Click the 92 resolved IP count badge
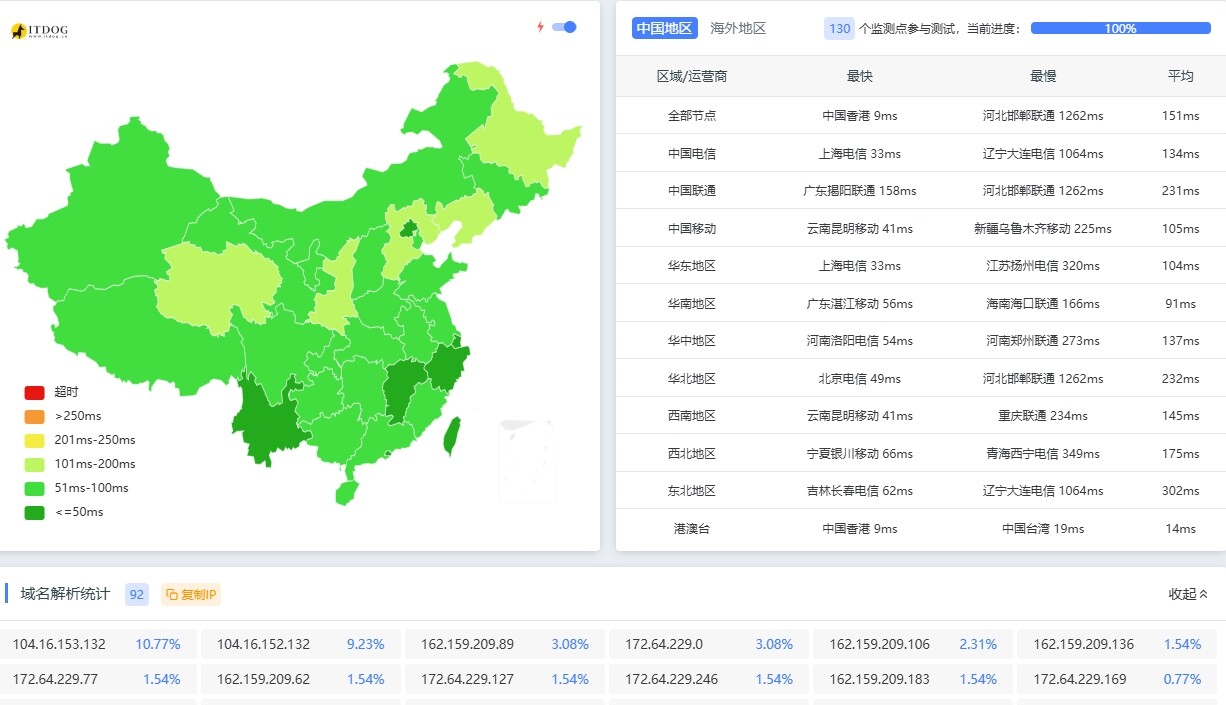Image resolution: width=1226 pixels, height=705 pixels. pos(137,595)
